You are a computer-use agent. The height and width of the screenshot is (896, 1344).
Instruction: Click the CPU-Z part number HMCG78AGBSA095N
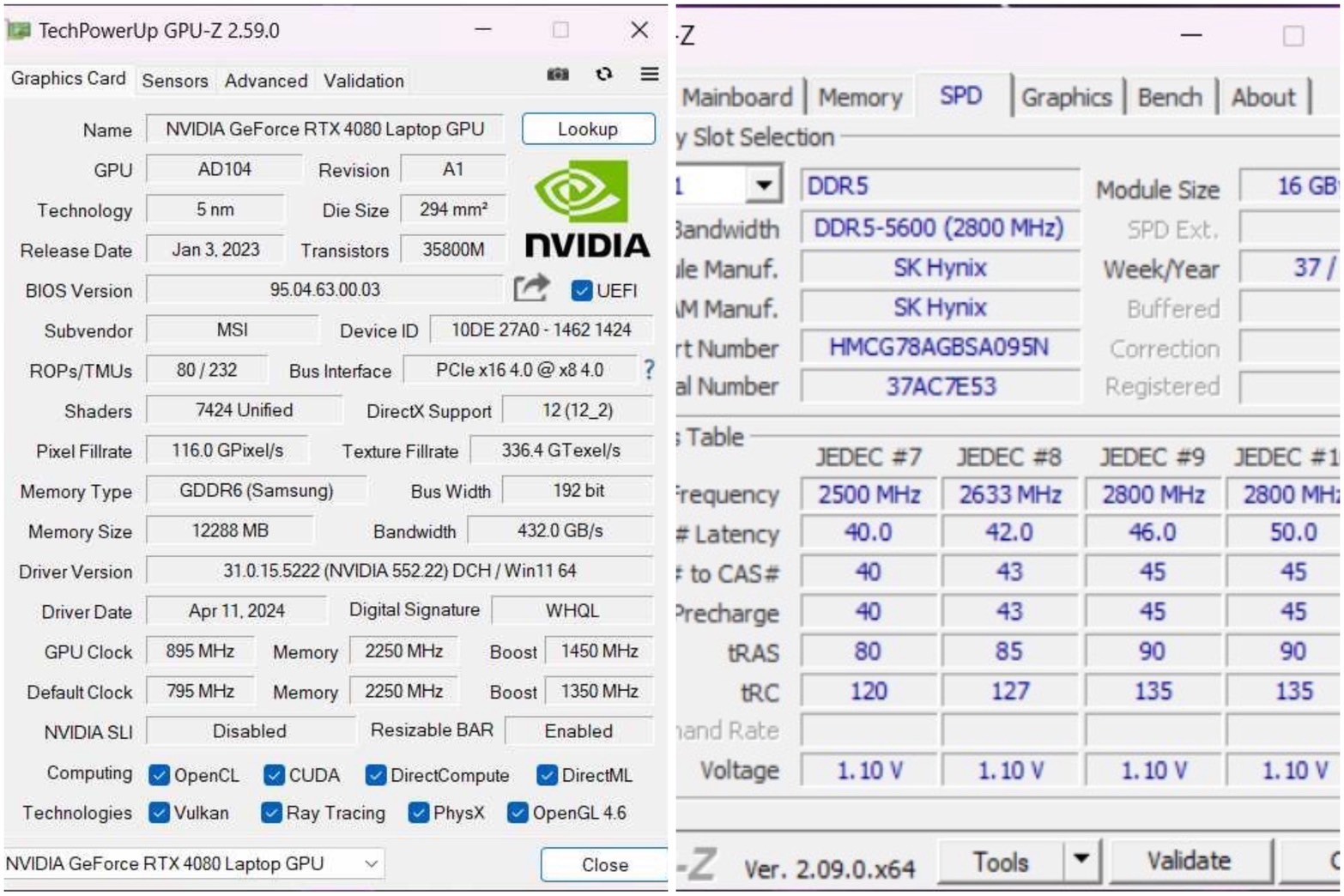pyautogui.click(x=939, y=347)
